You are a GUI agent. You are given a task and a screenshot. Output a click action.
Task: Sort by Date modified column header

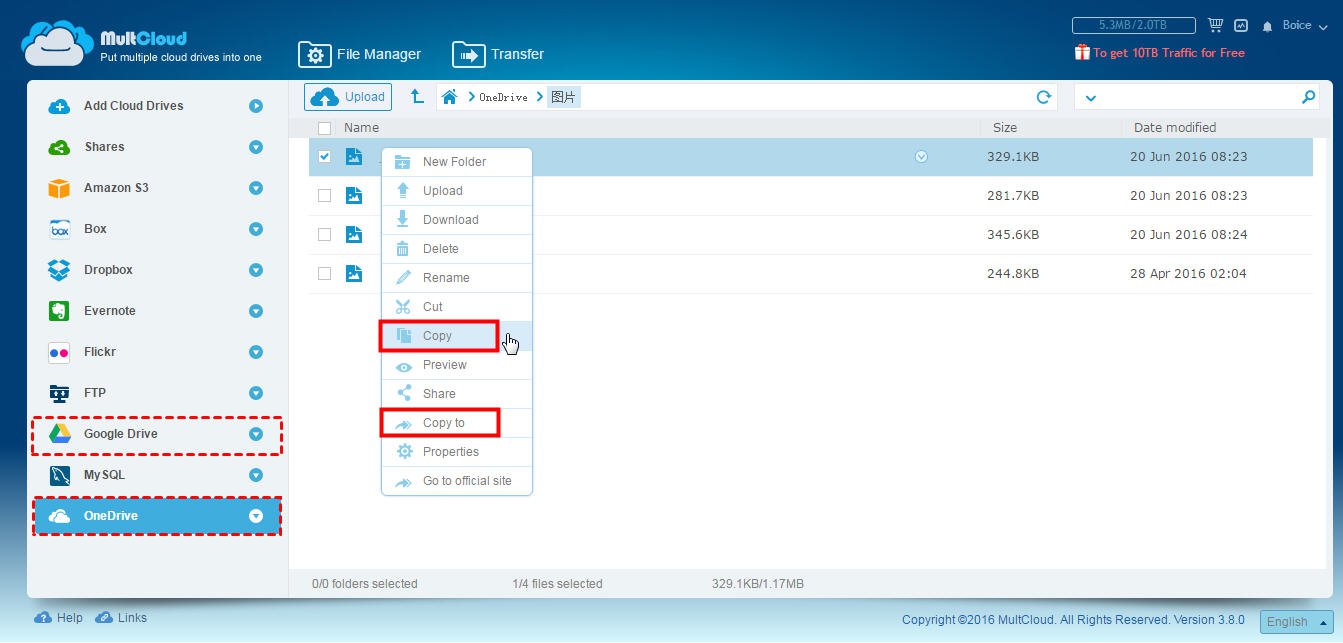(x=1175, y=128)
